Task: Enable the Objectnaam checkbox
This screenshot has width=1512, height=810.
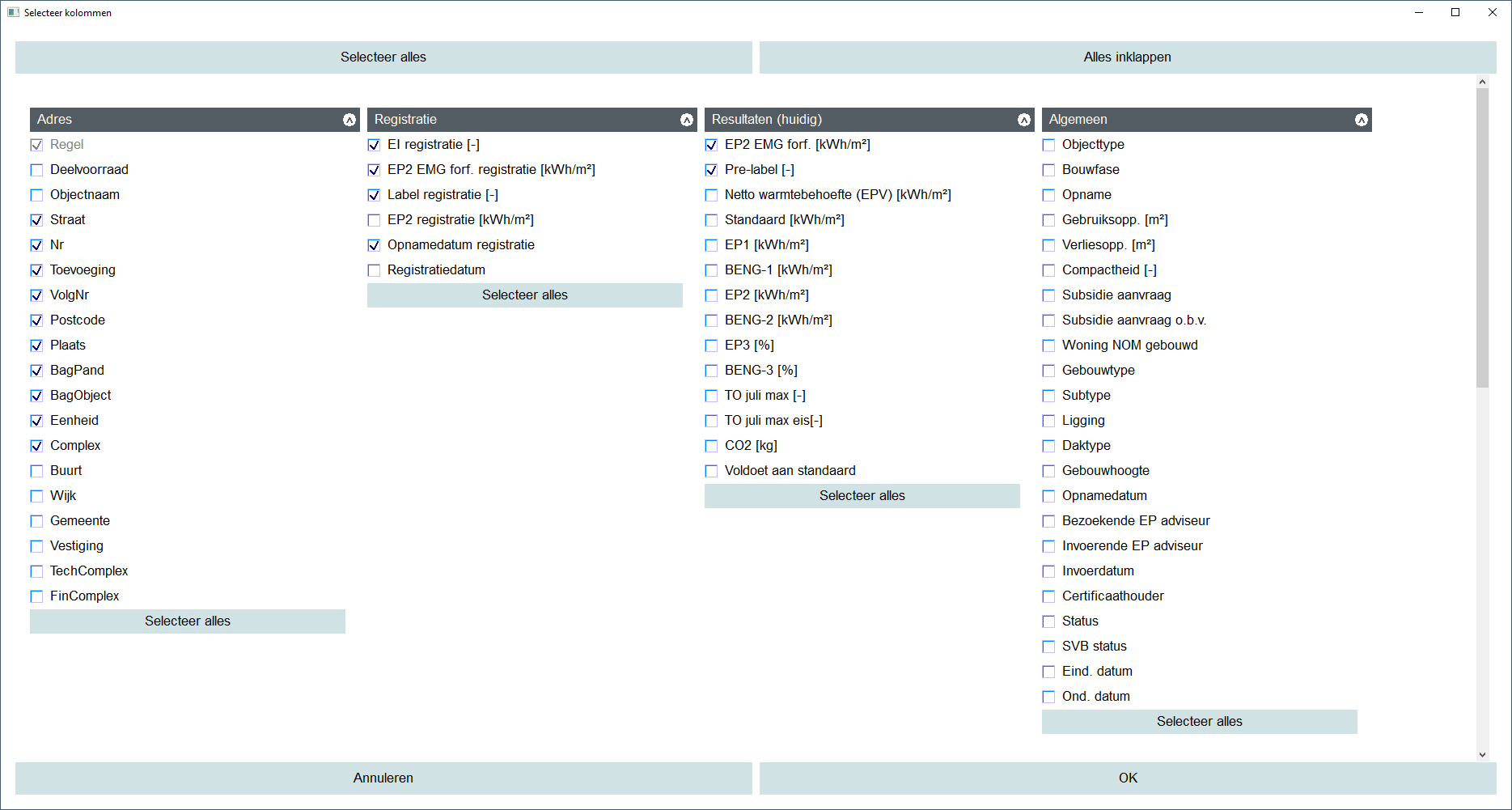Action: click(36, 195)
